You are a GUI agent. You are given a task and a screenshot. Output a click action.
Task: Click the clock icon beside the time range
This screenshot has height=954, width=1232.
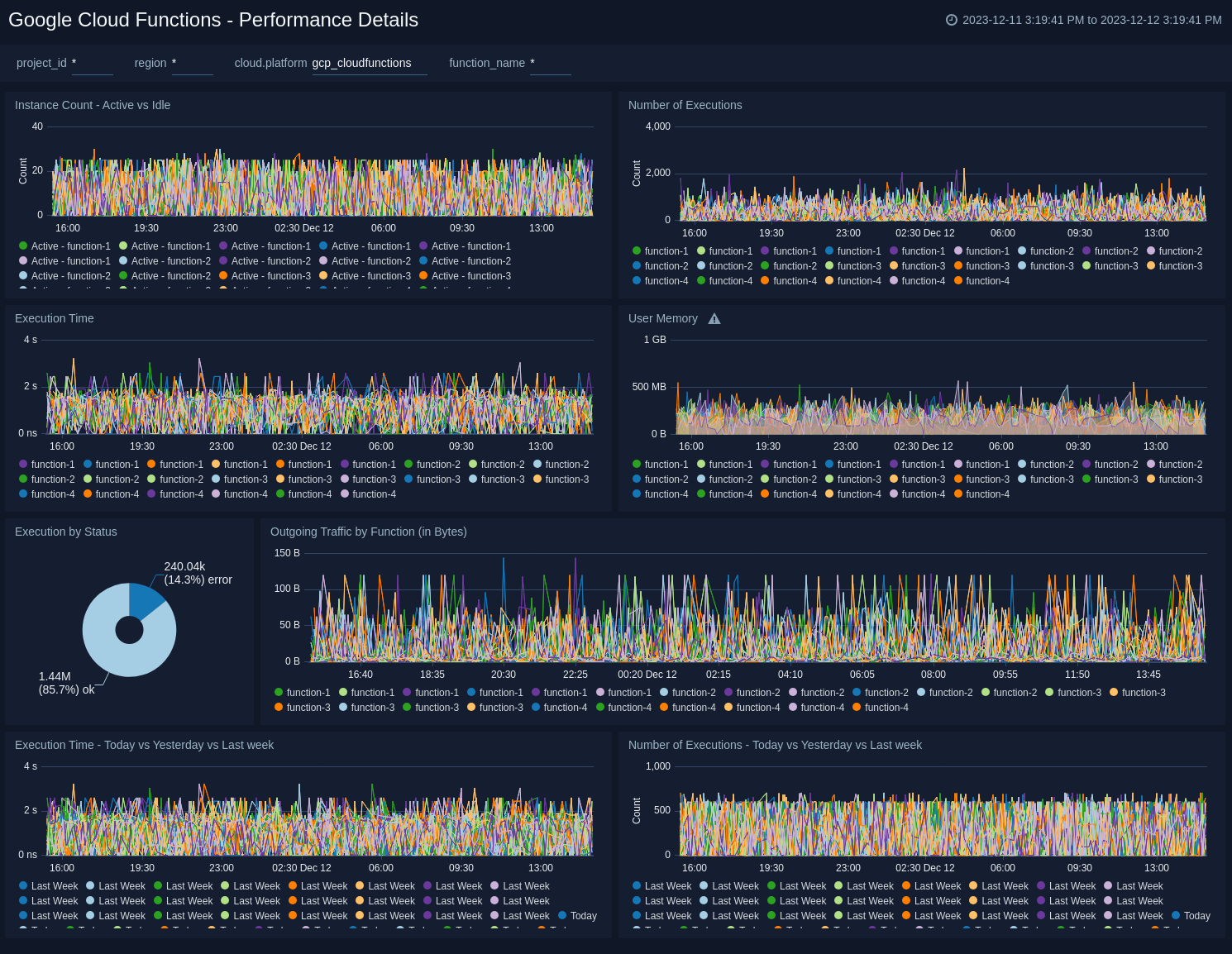click(x=952, y=20)
